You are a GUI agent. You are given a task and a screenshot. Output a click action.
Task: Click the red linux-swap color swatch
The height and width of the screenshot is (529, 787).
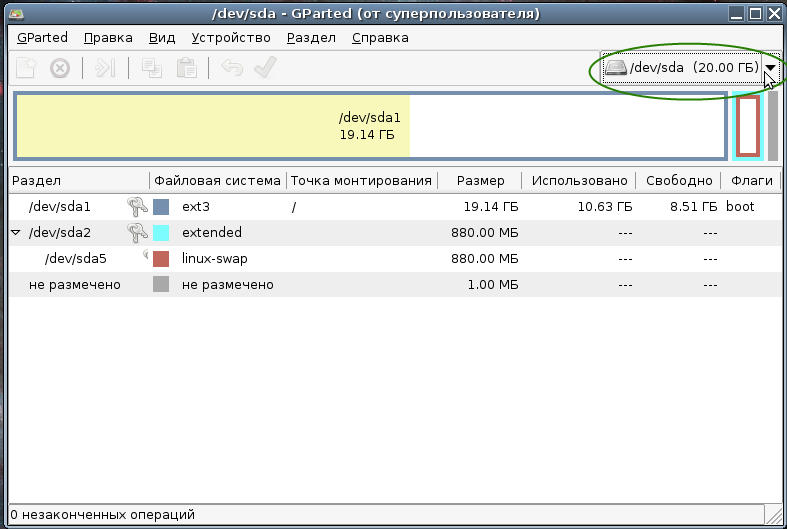pos(161,259)
